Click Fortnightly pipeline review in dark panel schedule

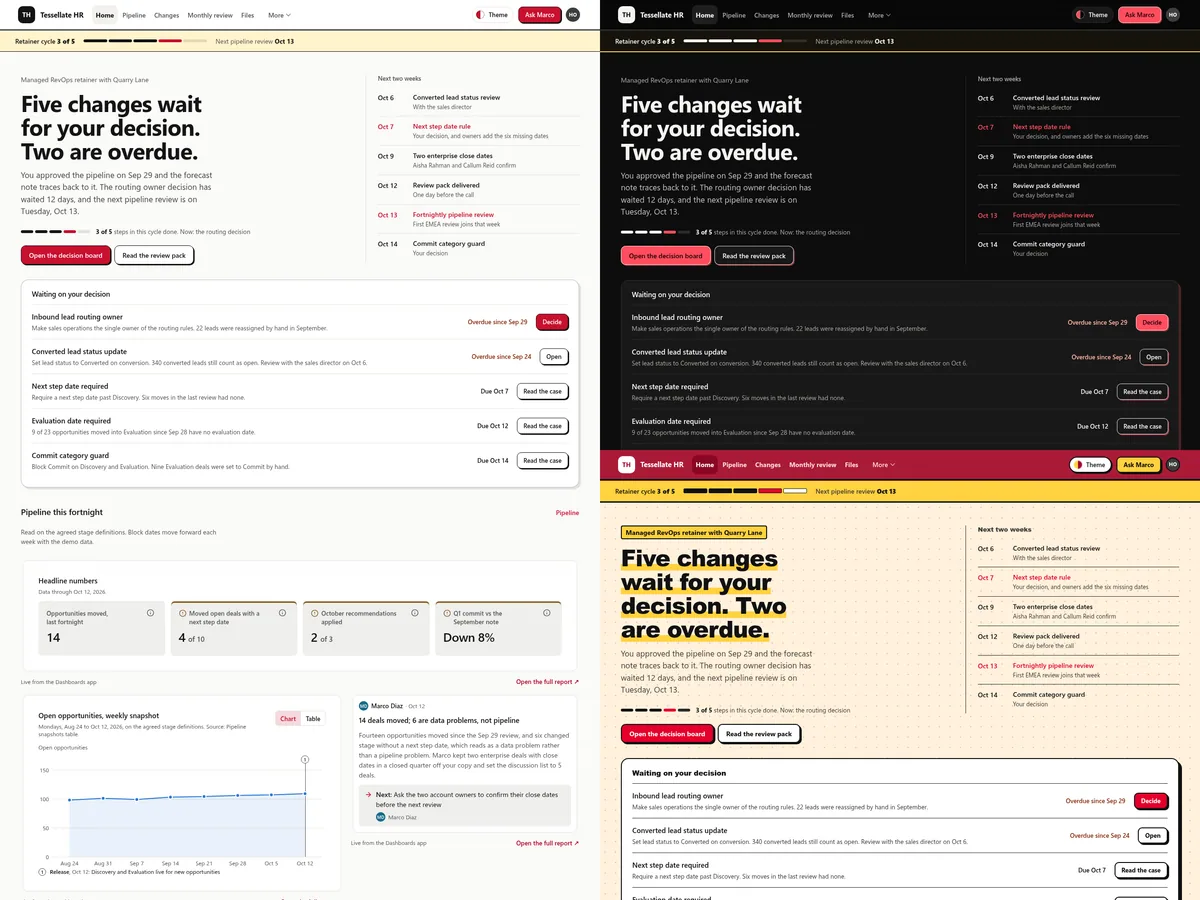coord(1053,215)
